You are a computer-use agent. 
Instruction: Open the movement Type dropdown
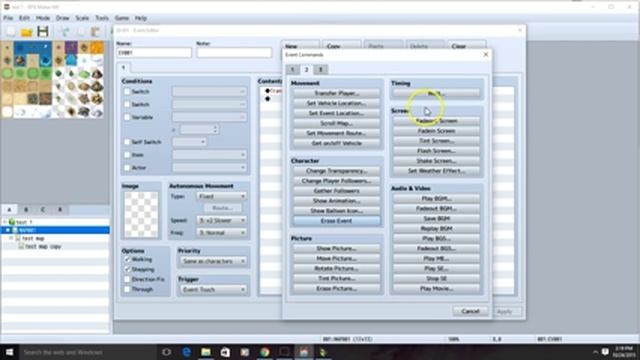pos(221,196)
